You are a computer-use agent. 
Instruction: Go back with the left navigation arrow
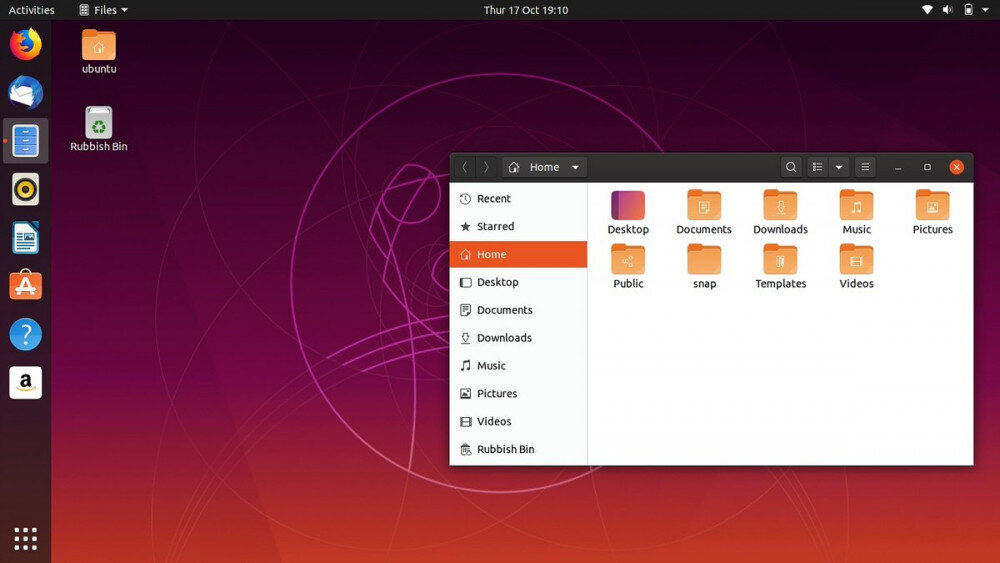pyautogui.click(x=465, y=167)
